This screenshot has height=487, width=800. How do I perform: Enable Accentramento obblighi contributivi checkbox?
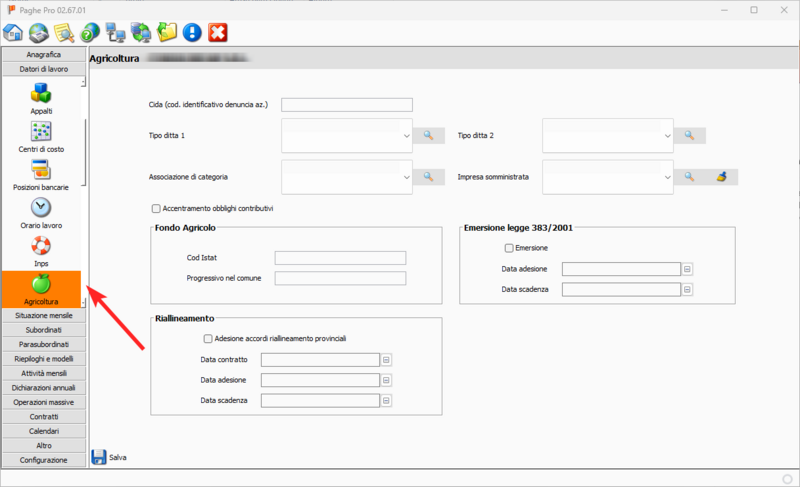click(x=156, y=208)
